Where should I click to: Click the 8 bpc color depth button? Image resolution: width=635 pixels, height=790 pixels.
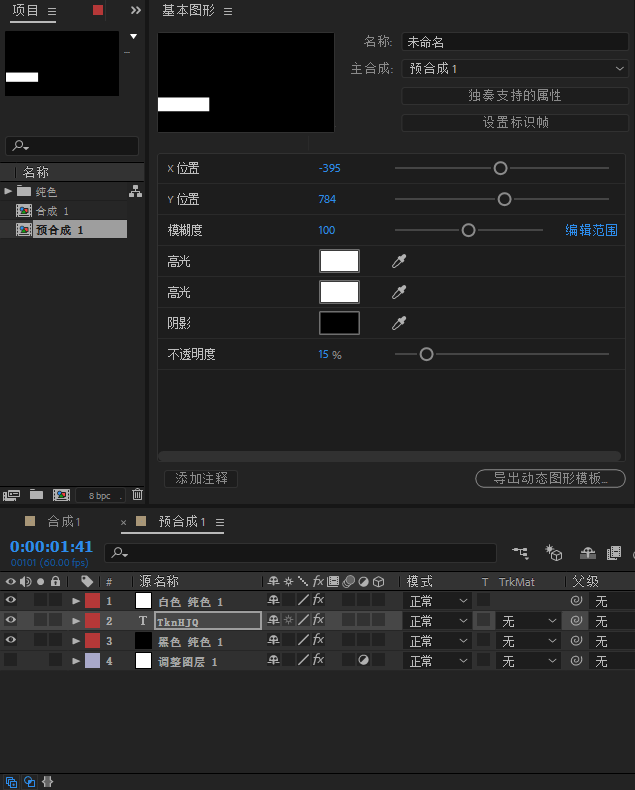tap(100, 495)
